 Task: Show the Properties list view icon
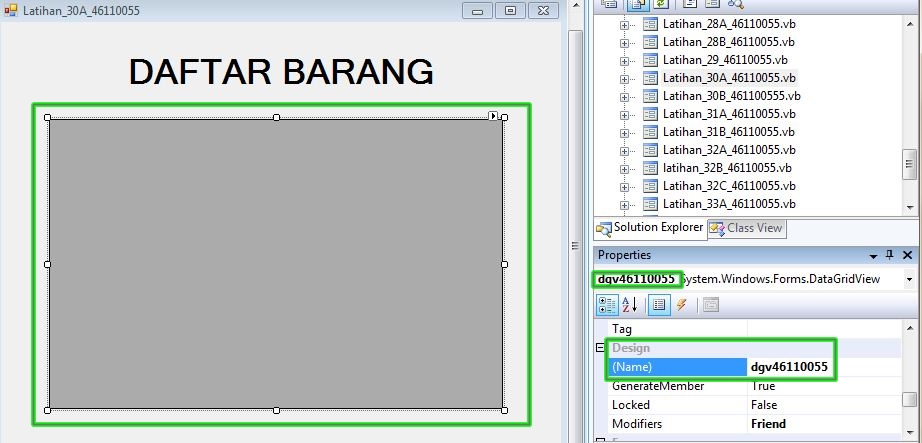click(659, 305)
